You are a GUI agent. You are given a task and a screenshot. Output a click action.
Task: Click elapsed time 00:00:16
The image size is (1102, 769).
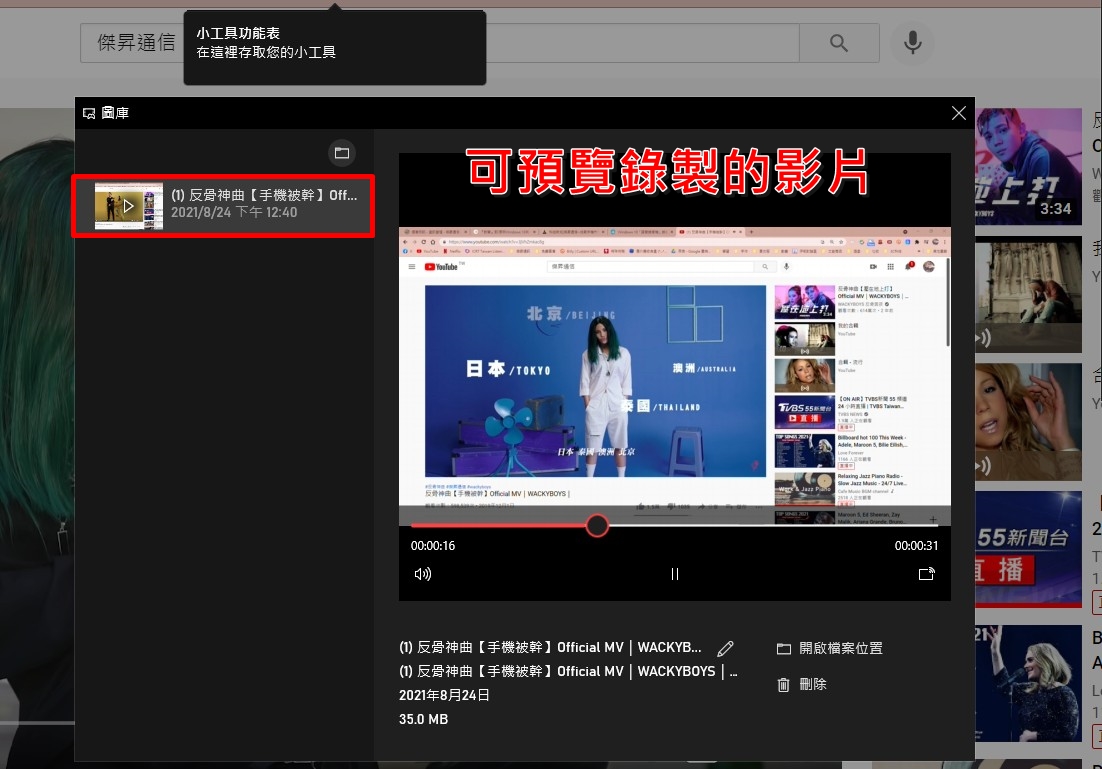[433, 545]
